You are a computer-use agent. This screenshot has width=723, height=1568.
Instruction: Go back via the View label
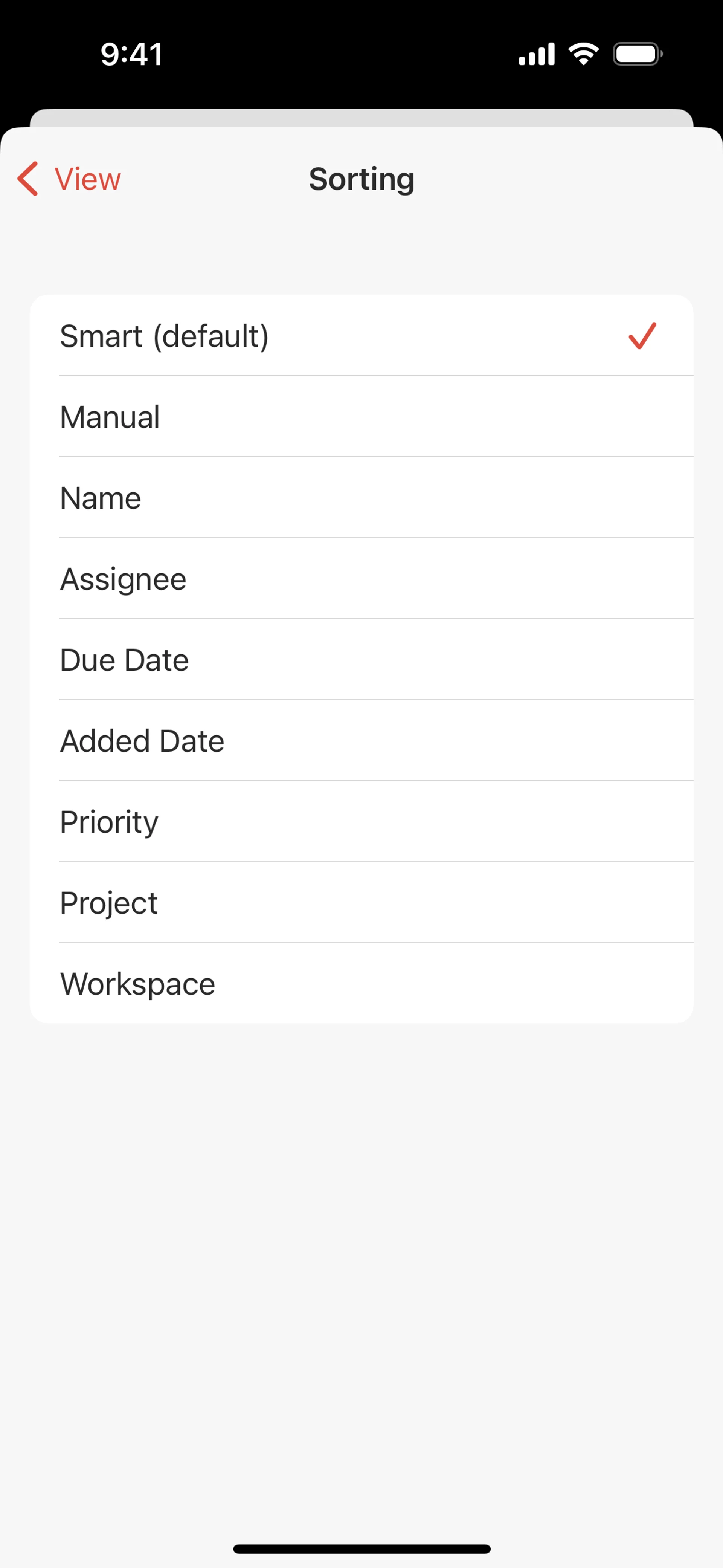(88, 179)
